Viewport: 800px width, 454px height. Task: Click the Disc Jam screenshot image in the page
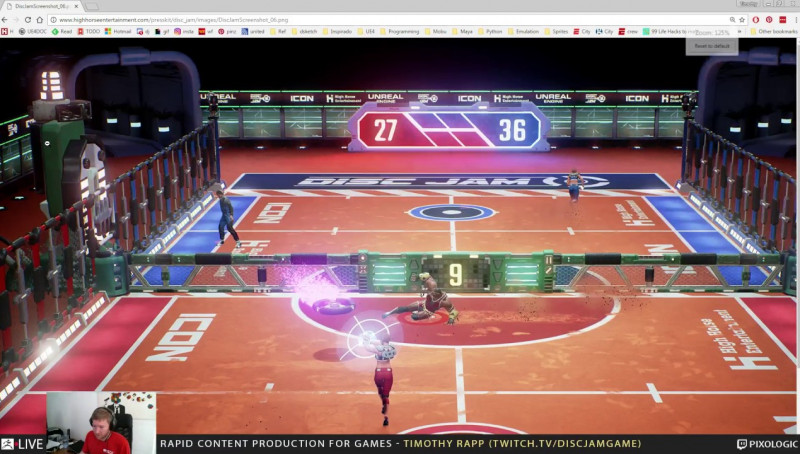(x=398, y=237)
